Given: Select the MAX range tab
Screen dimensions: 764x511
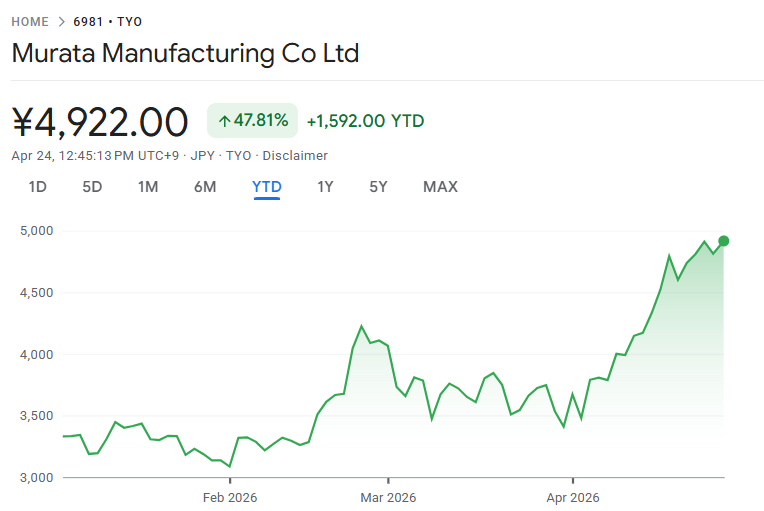Looking at the screenshot, I should click(x=440, y=187).
